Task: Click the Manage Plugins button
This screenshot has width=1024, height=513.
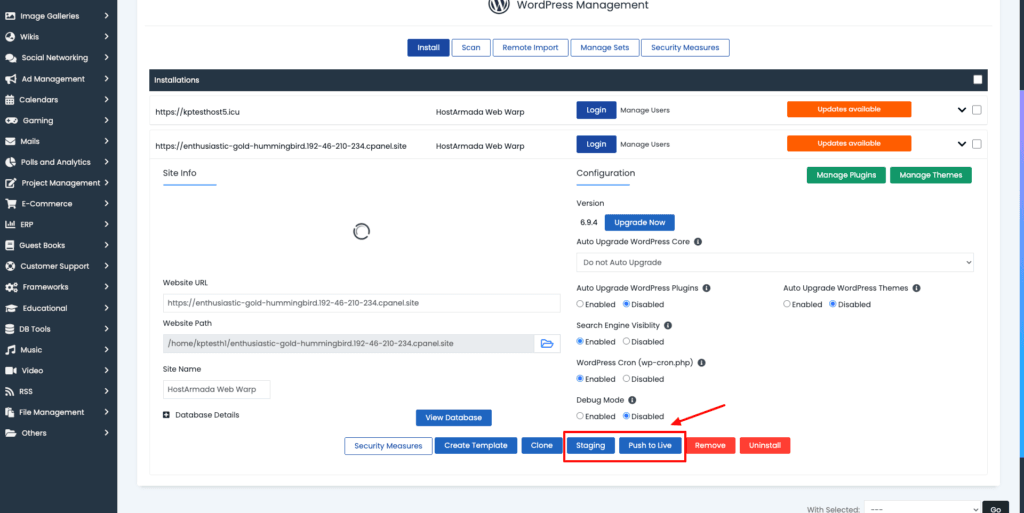Action: (846, 175)
